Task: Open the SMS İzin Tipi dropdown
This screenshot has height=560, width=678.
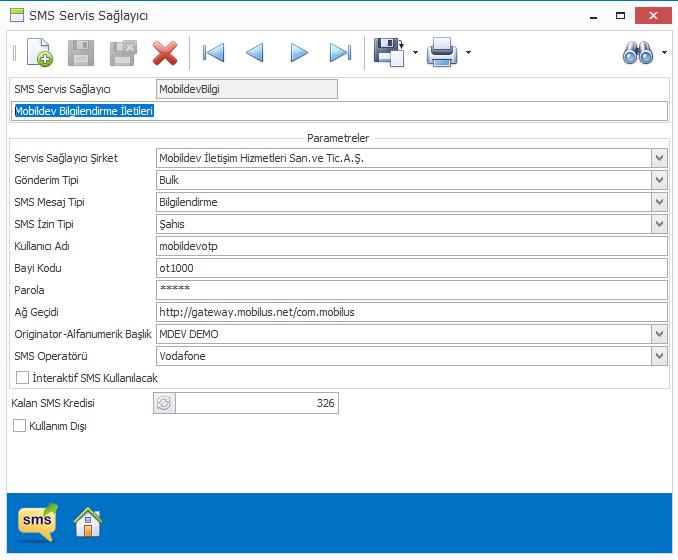Action: click(659, 224)
